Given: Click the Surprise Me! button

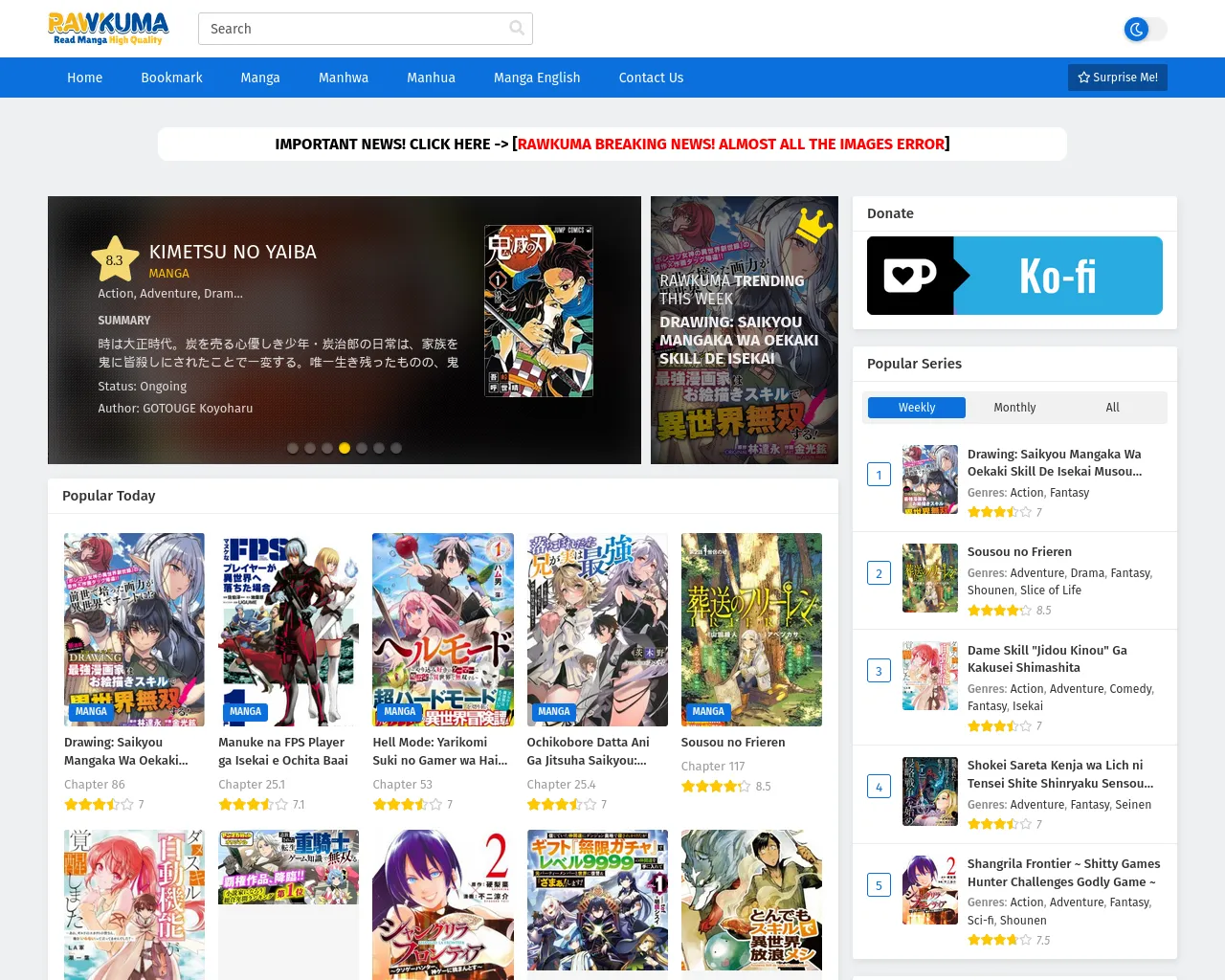Looking at the screenshot, I should point(1118,78).
